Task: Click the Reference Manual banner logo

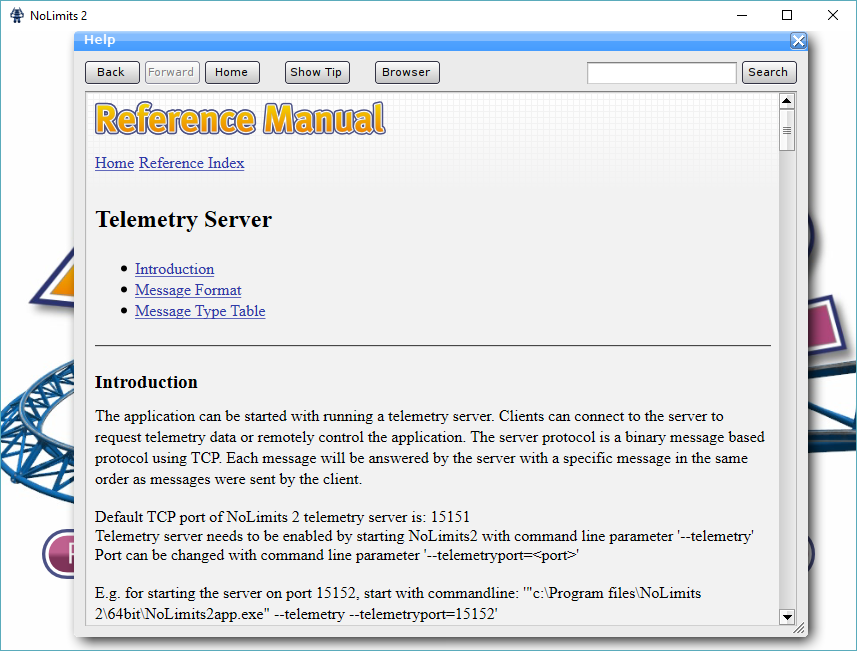Action: pyautogui.click(x=240, y=118)
